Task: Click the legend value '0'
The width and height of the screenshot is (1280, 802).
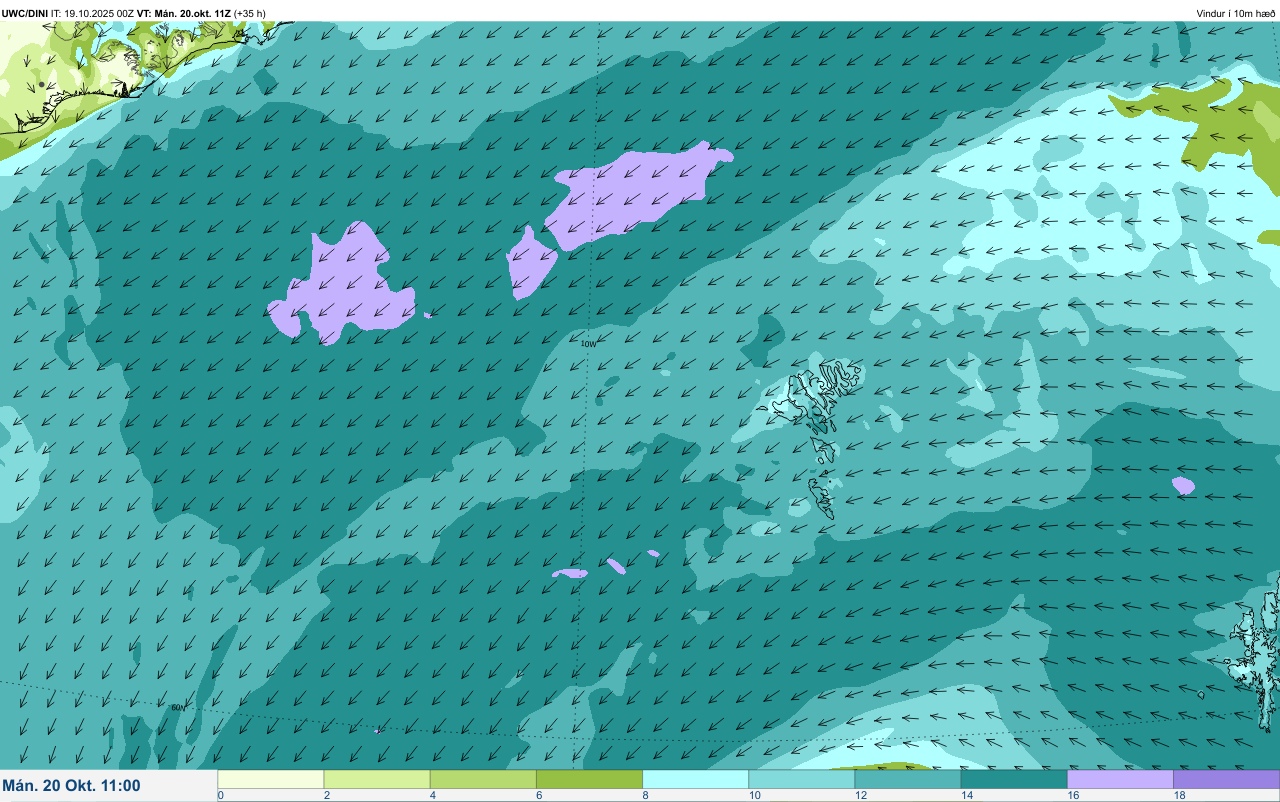Action: point(220,796)
